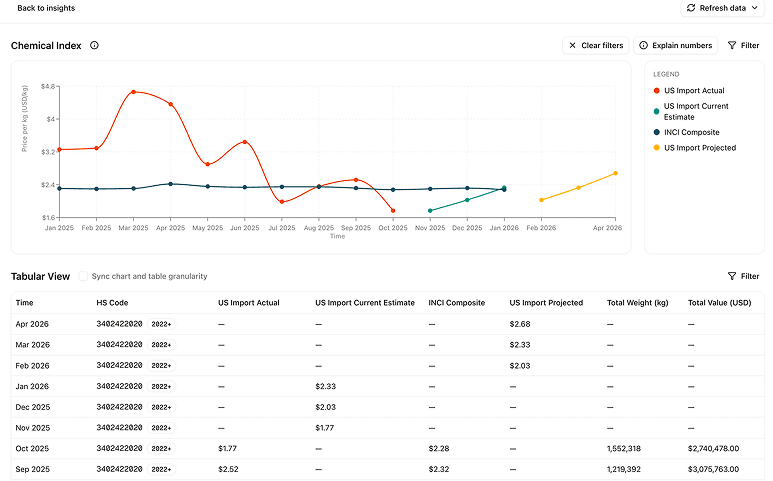Image resolution: width=773 pixels, height=481 pixels.
Task: Click the refresh icon in Refresh data
Action: point(691,8)
